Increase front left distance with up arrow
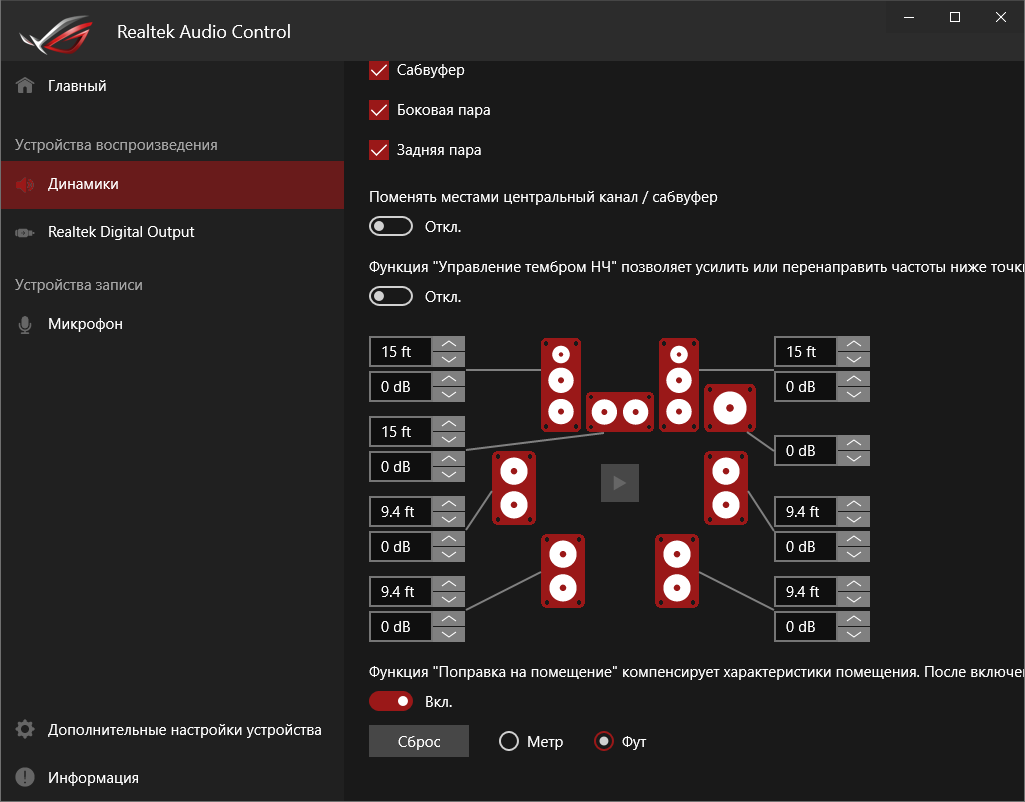The width and height of the screenshot is (1025, 802). (449, 344)
